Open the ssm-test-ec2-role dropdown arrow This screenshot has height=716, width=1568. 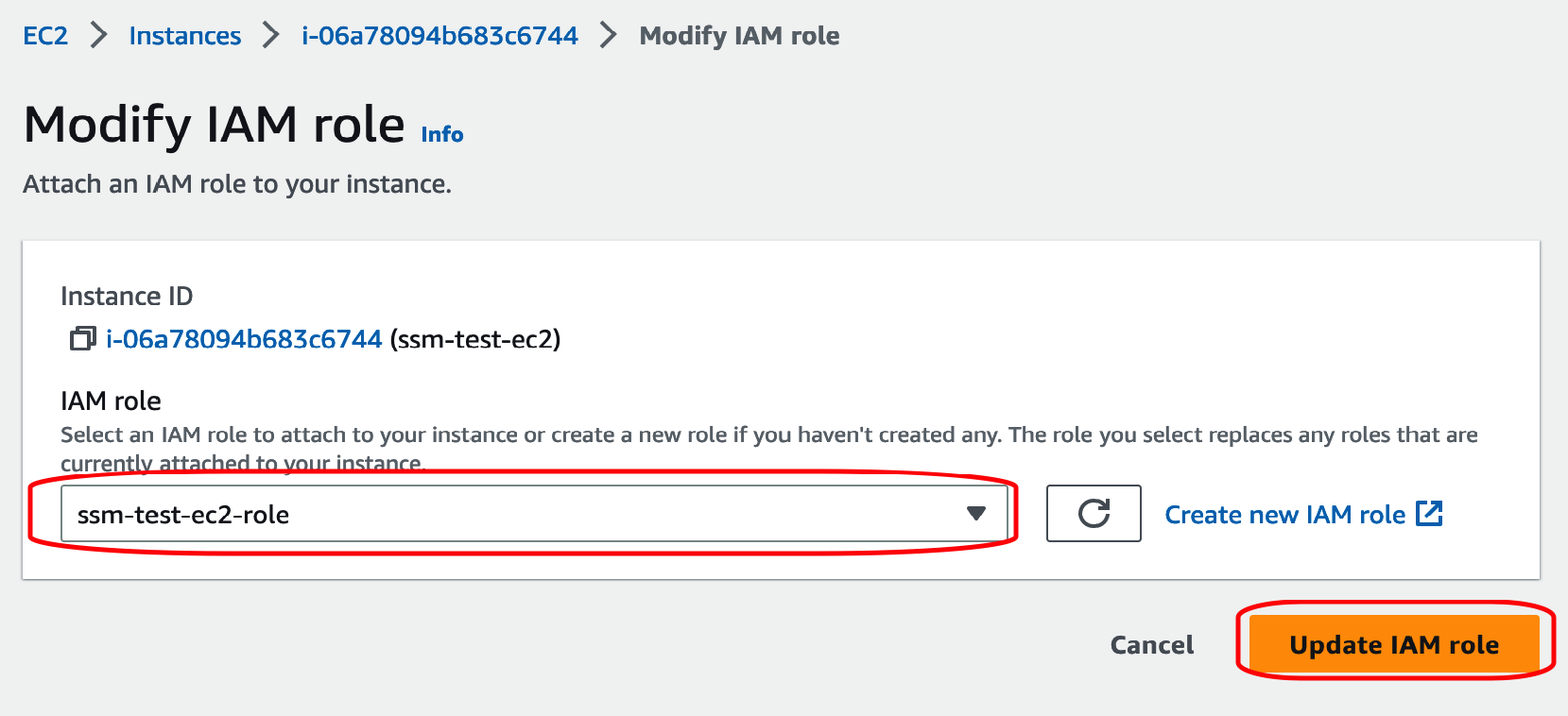point(976,514)
